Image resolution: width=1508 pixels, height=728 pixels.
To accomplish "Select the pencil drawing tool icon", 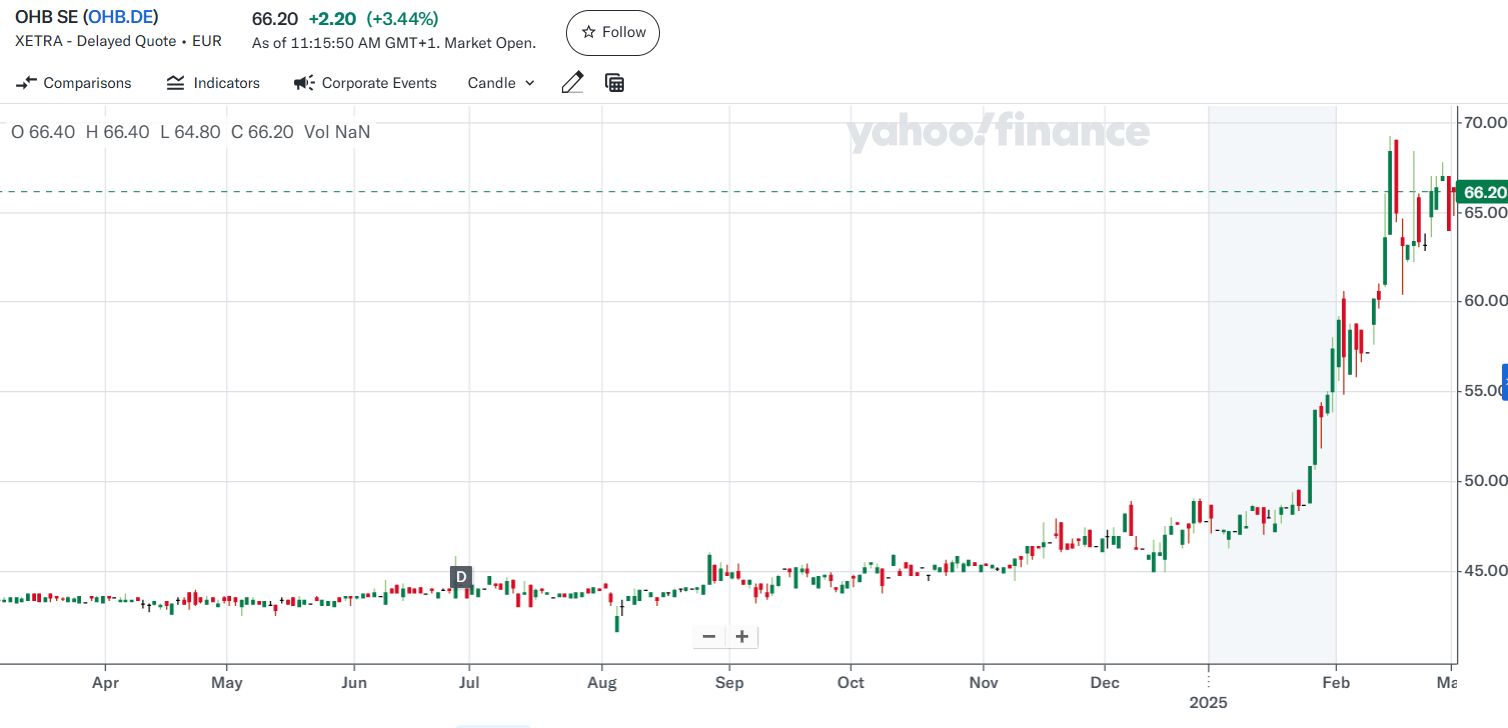I will [x=572, y=83].
